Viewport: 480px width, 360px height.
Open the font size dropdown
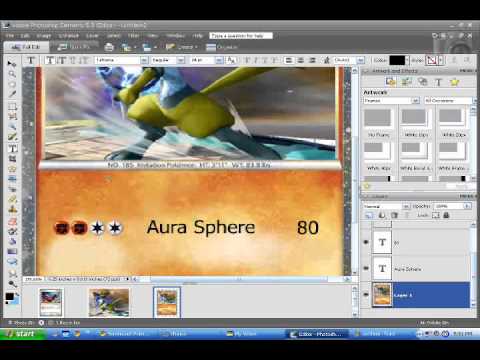[x=219, y=60]
